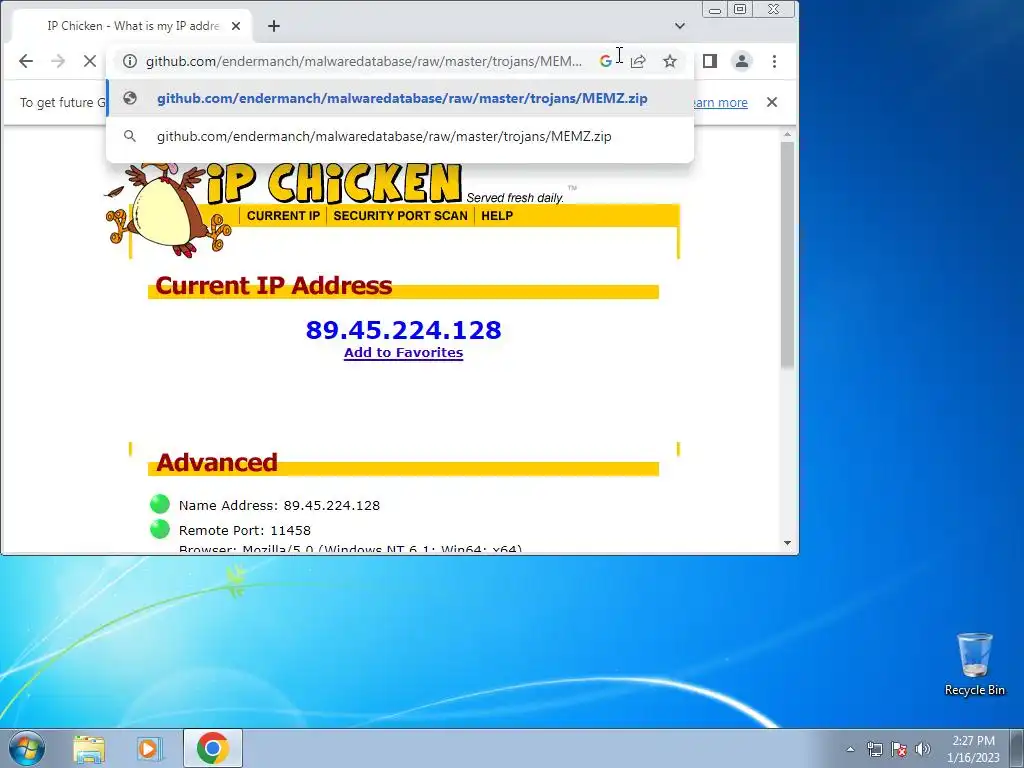
Task: View site information icon in address bar
Action: (130, 61)
